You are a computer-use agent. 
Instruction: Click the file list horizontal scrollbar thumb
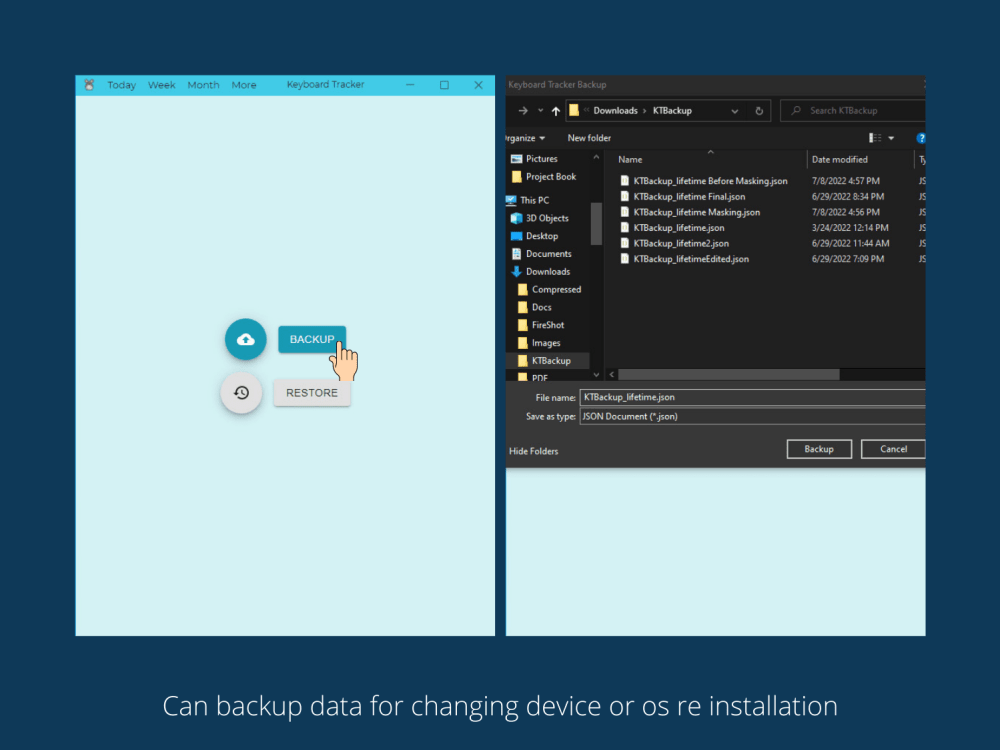pyautogui.click(x=728, y=375)
